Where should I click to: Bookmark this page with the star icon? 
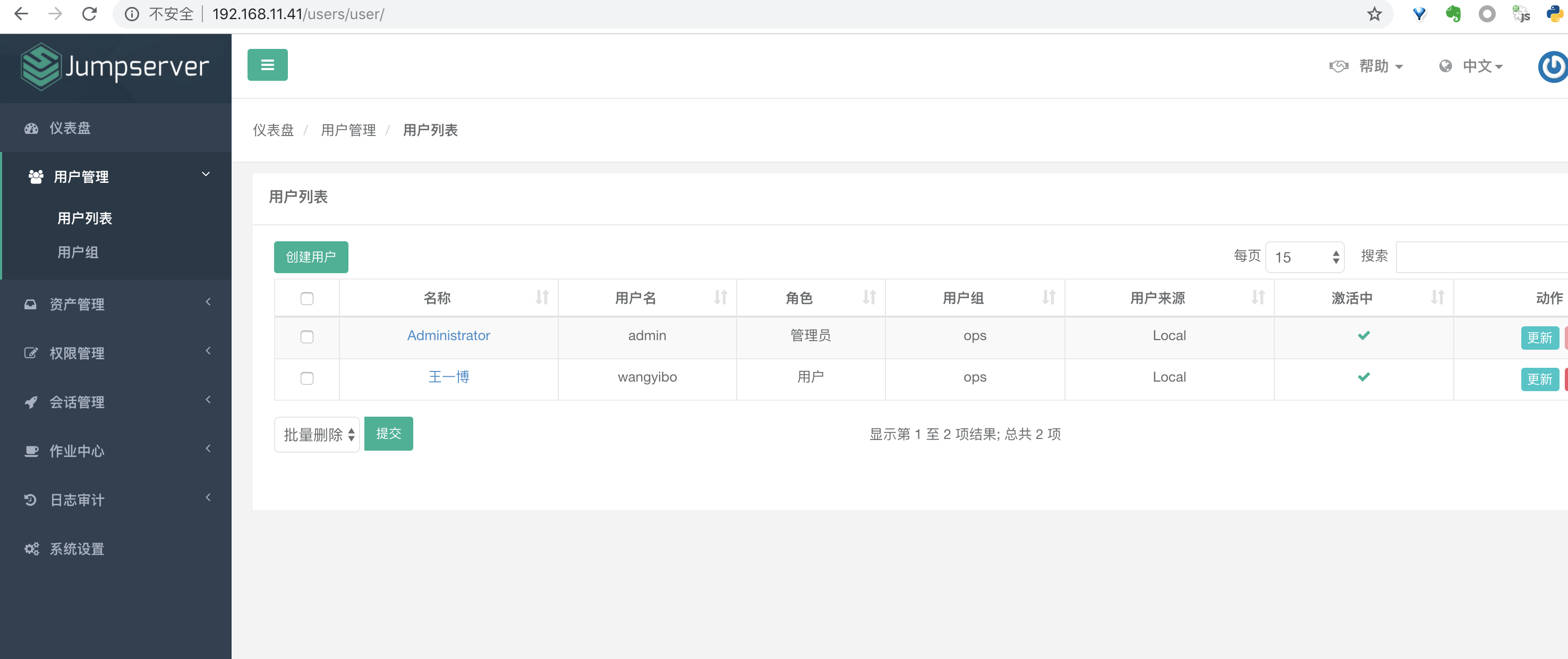1374,14
